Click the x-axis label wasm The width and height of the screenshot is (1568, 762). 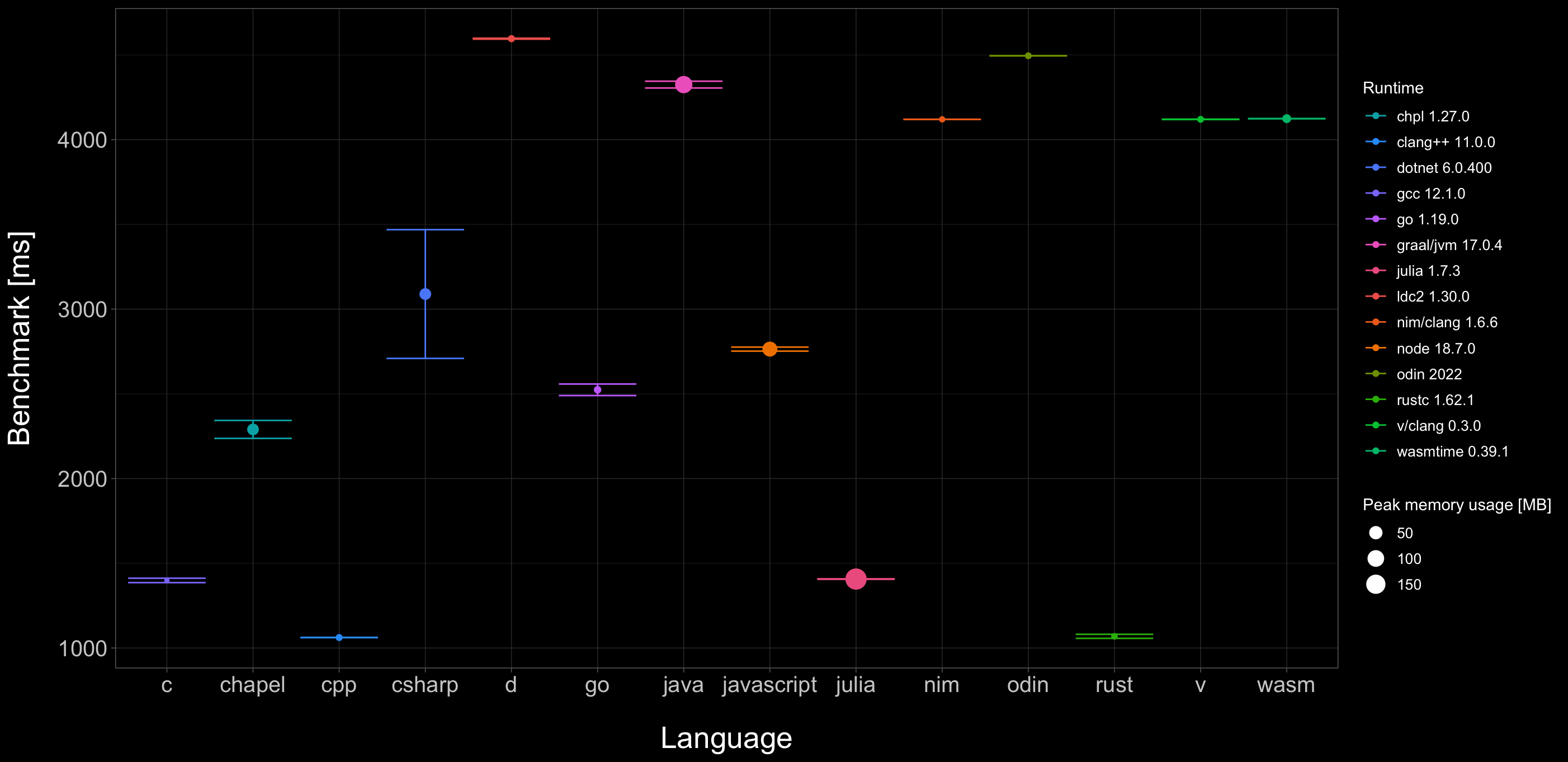tap(1286, 685)
